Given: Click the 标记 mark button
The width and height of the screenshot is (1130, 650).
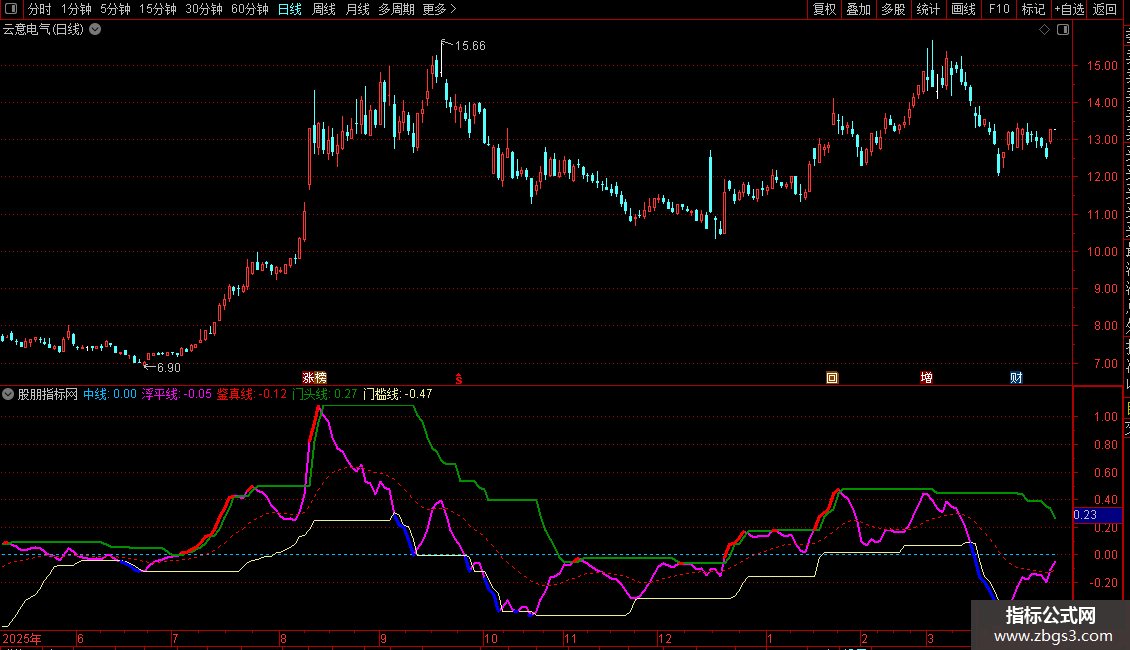Looking at the screenshot, I should point(1033,9).
